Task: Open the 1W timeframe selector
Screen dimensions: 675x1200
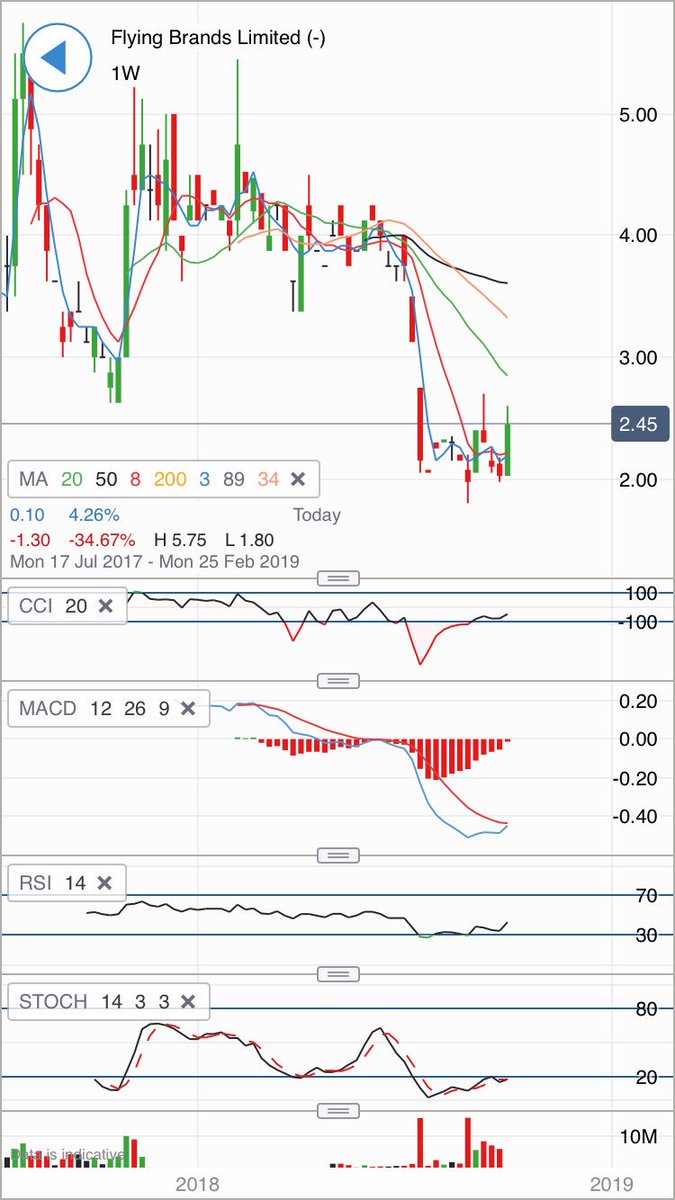Action: tap(124, 73)
